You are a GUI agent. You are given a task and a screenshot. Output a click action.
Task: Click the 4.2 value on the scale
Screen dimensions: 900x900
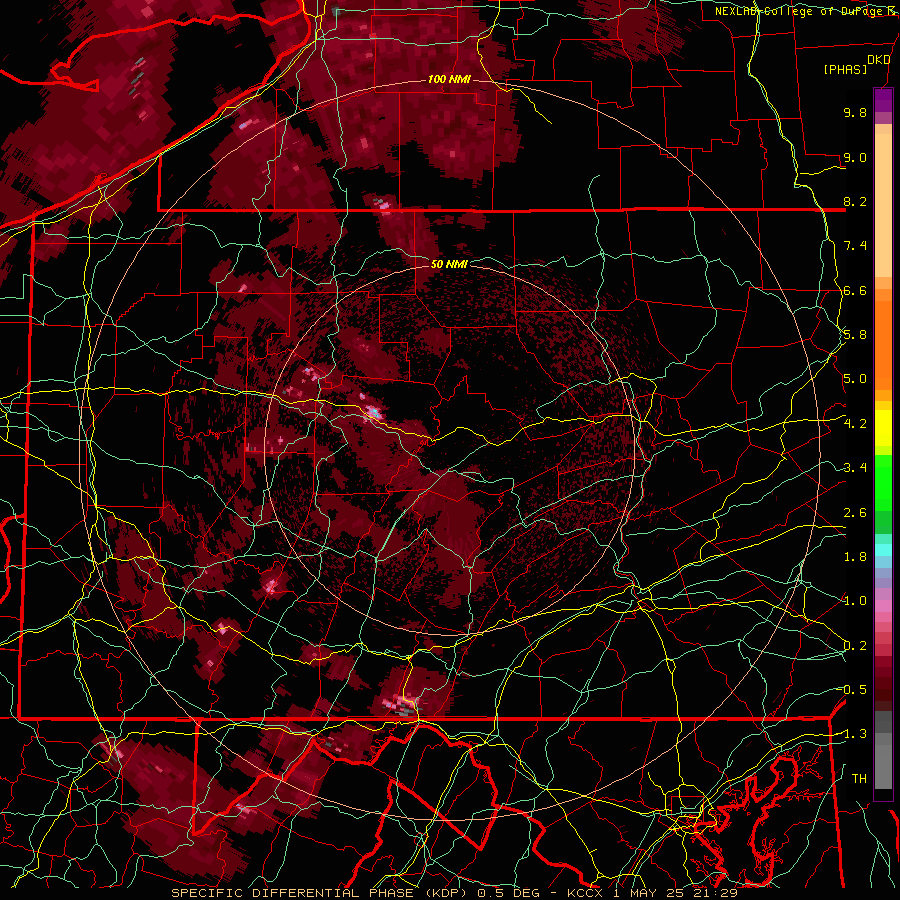click(855, 424)
